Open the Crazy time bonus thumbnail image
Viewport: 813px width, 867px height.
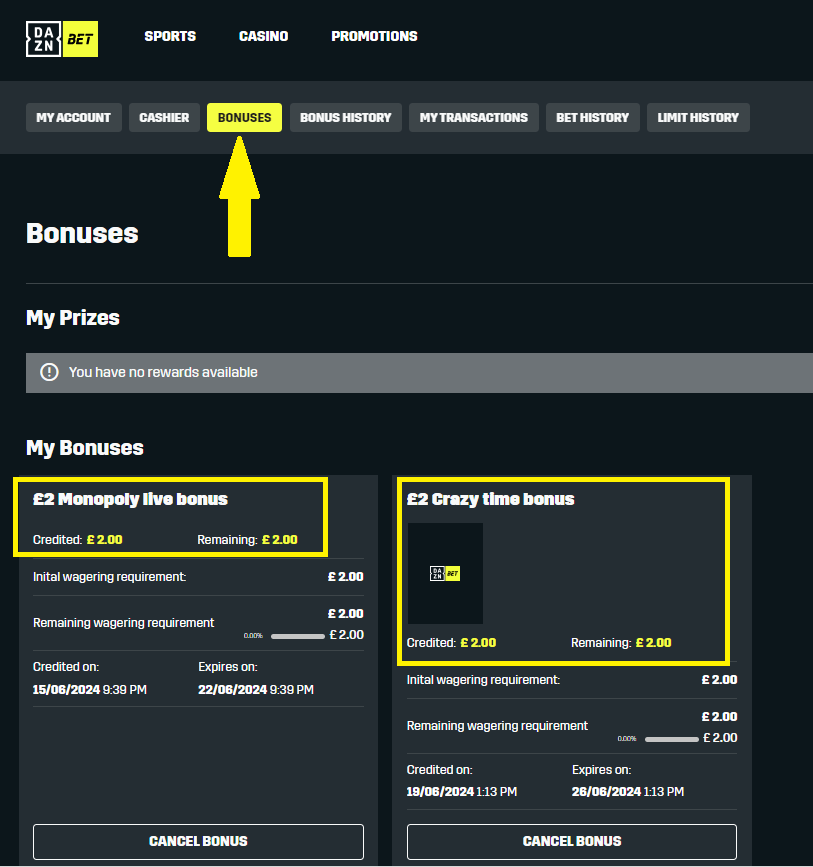[x=445, y=573]
